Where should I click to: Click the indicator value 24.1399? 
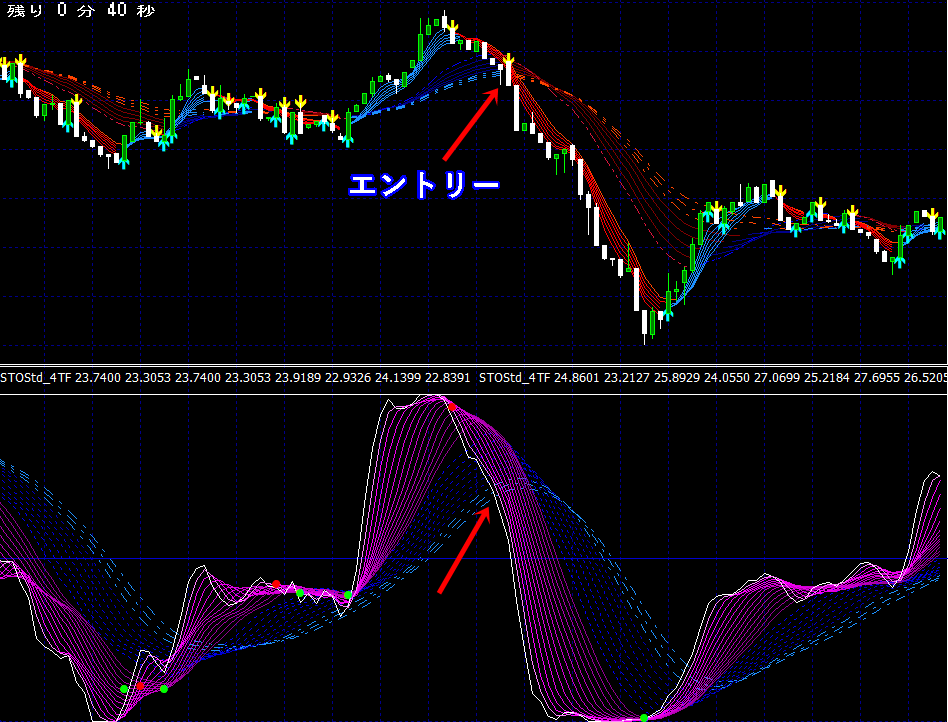pos(398,378)
